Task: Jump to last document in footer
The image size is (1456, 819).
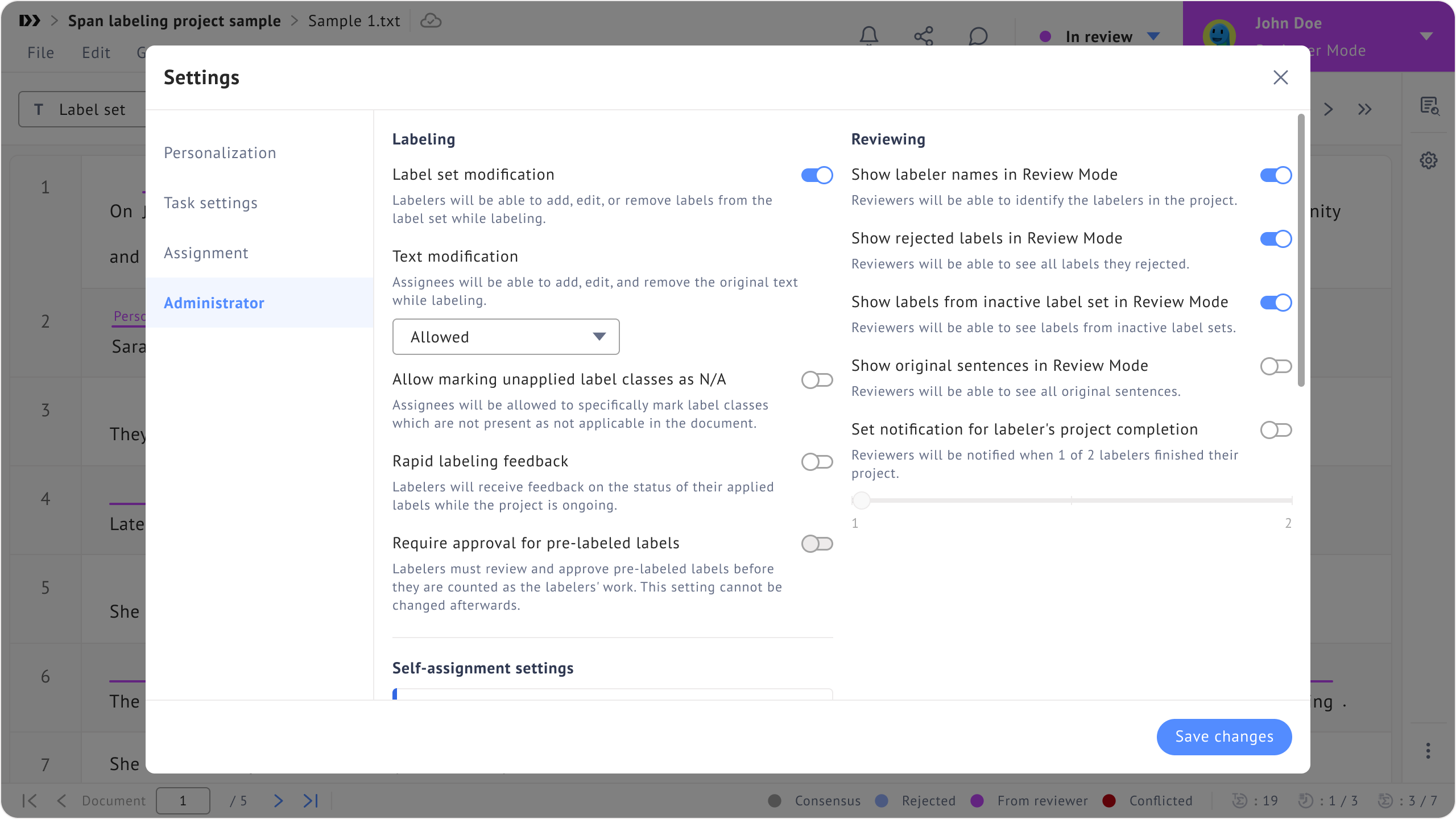Action: tap(311, 801)
